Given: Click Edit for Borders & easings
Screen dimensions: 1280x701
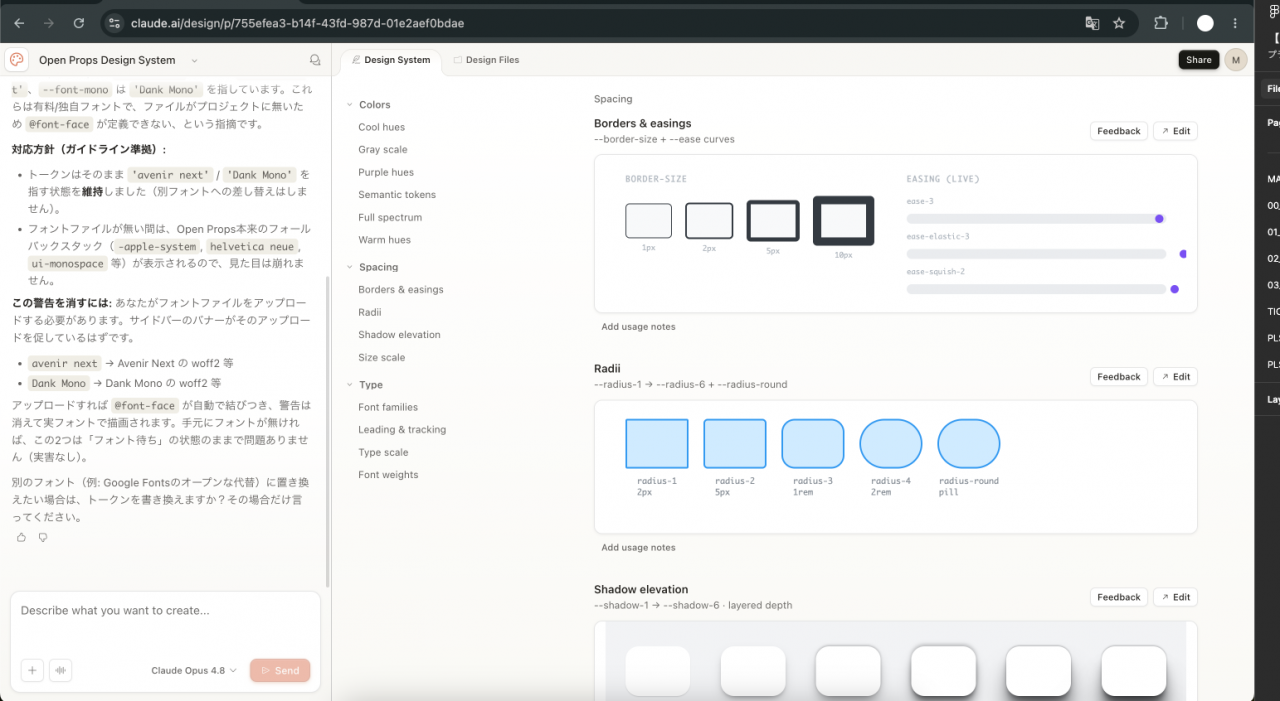Looking at the screenshot, I should pyautogui.click(x=1175, y=131).
